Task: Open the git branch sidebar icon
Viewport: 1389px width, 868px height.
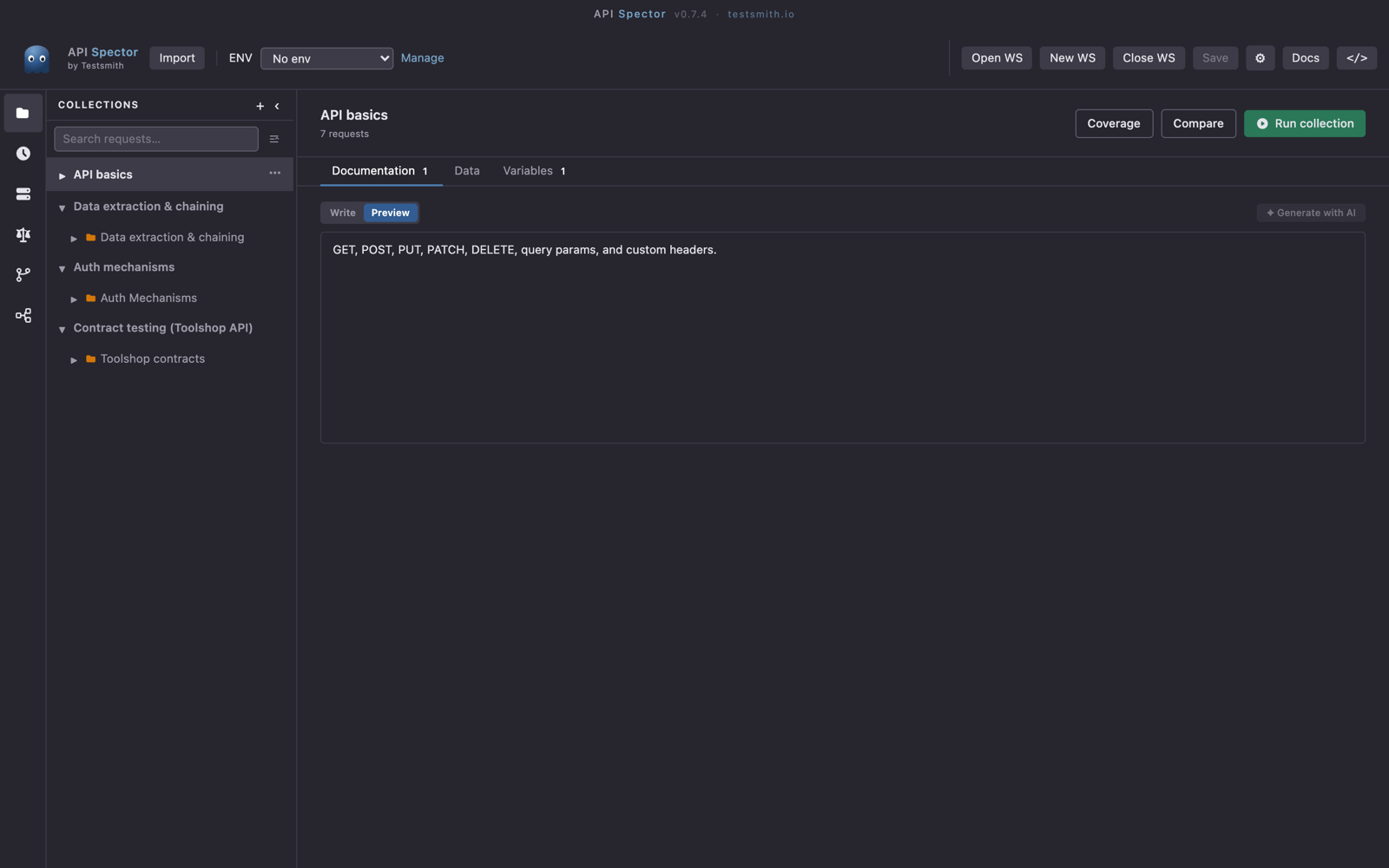Action: click(x=23, y=275)
